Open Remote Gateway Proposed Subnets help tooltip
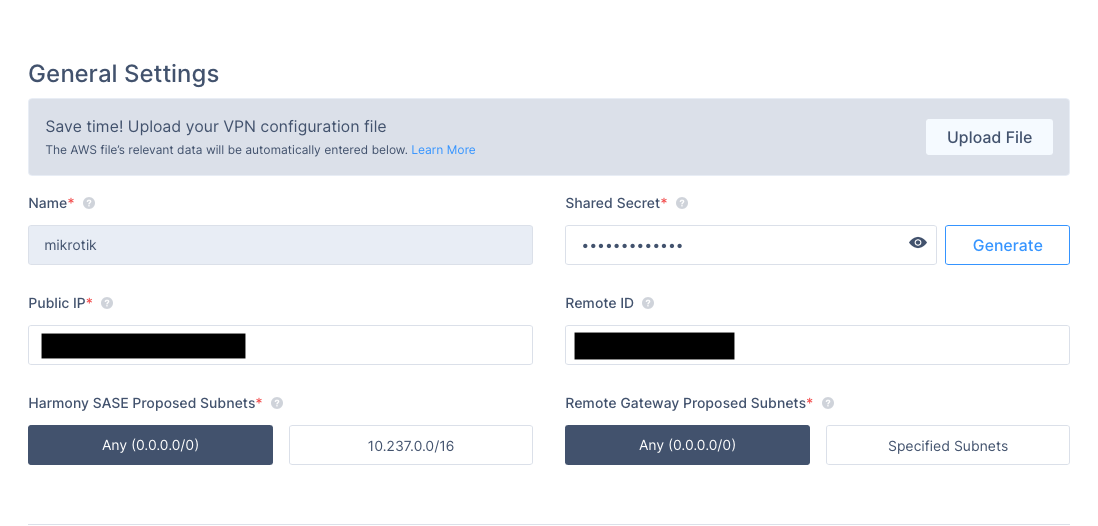This screenshot has width=1098, height=526. 828,403
